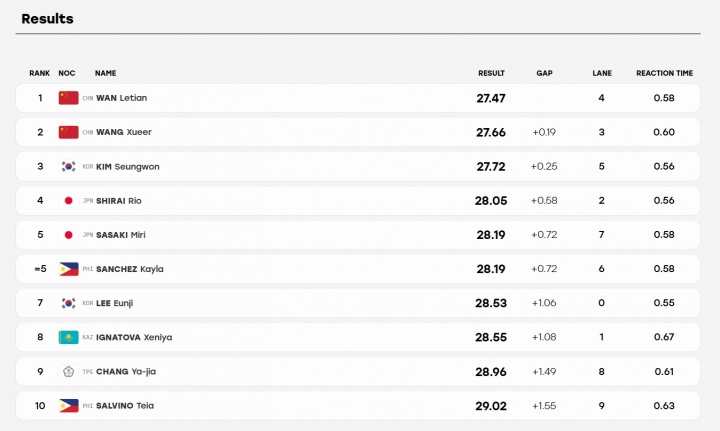The width and height of the screenshot is (720, 431).
Task: Click Korea flag beside KIM Seungwon
Action: [x=68, y=166]
